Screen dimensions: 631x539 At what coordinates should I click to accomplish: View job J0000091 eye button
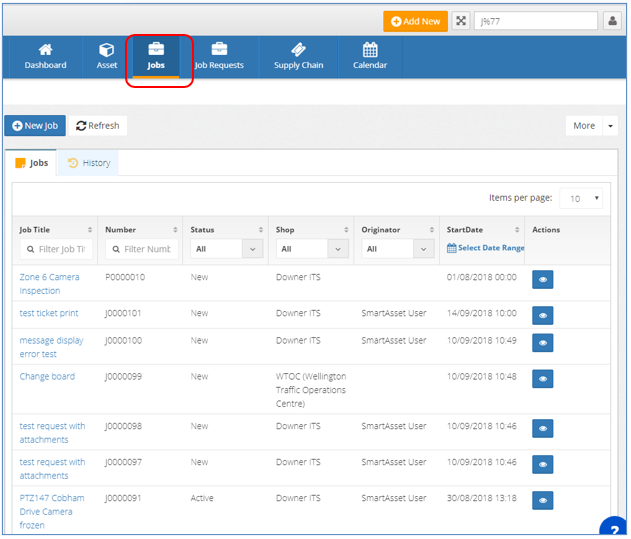[542, 500]
